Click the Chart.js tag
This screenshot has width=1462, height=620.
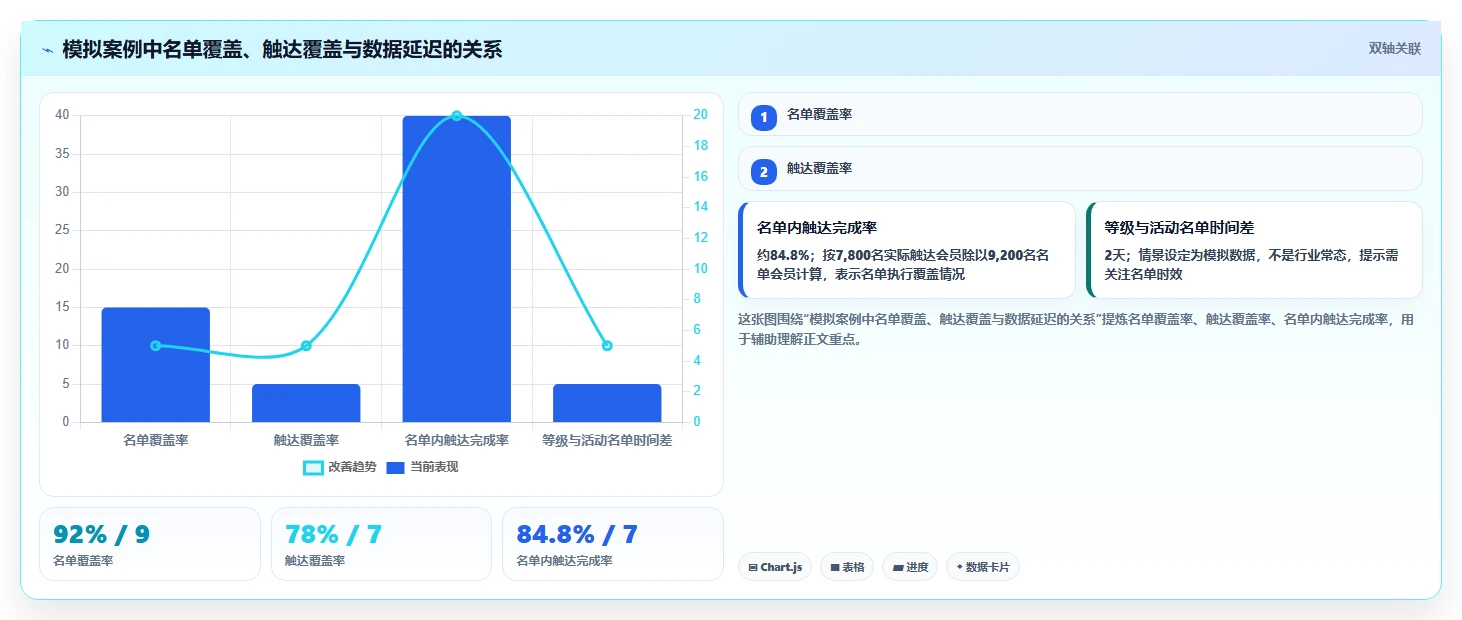click(x=775, y=567)
